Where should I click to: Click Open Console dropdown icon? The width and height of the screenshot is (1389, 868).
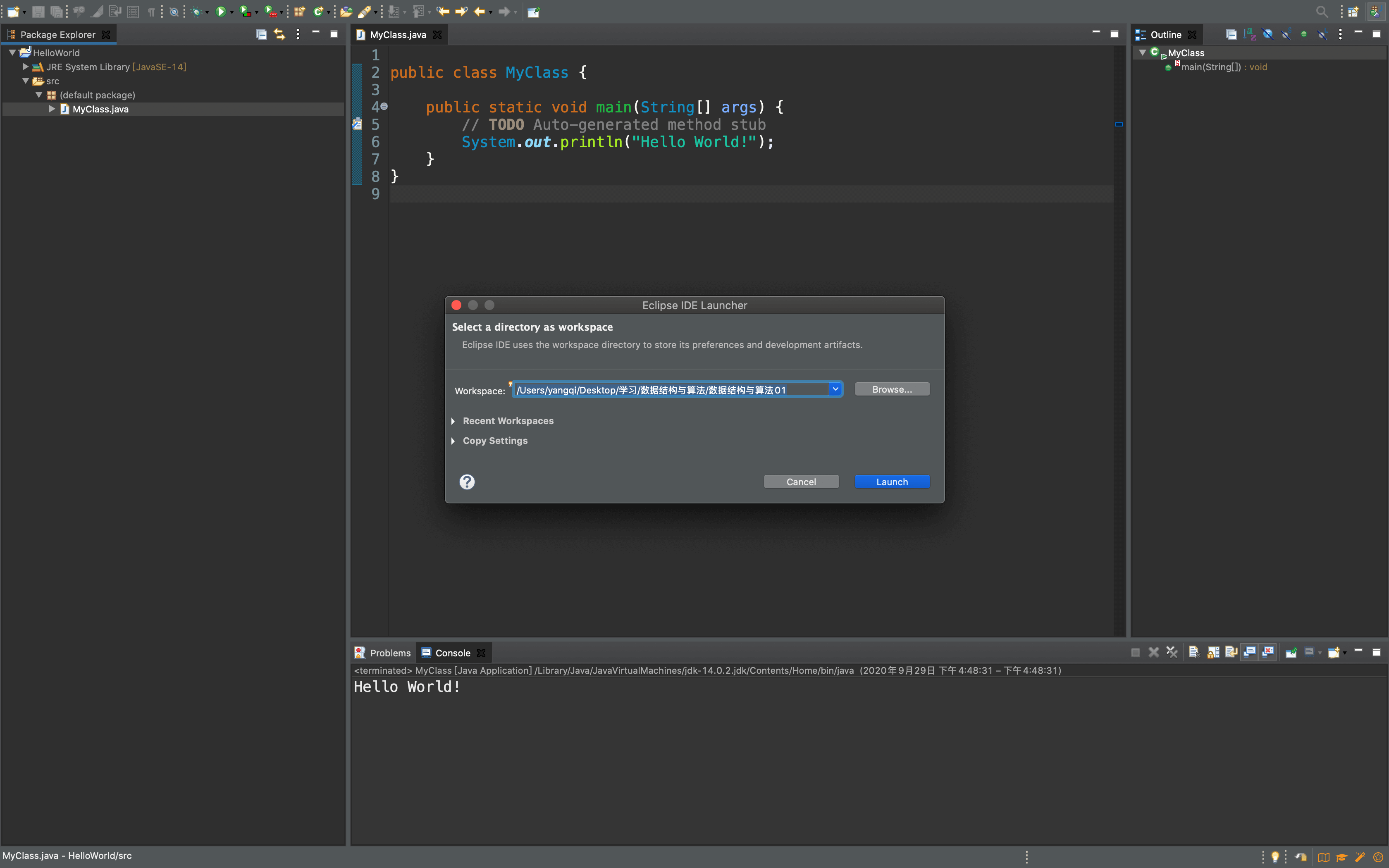click(1334, 652)
